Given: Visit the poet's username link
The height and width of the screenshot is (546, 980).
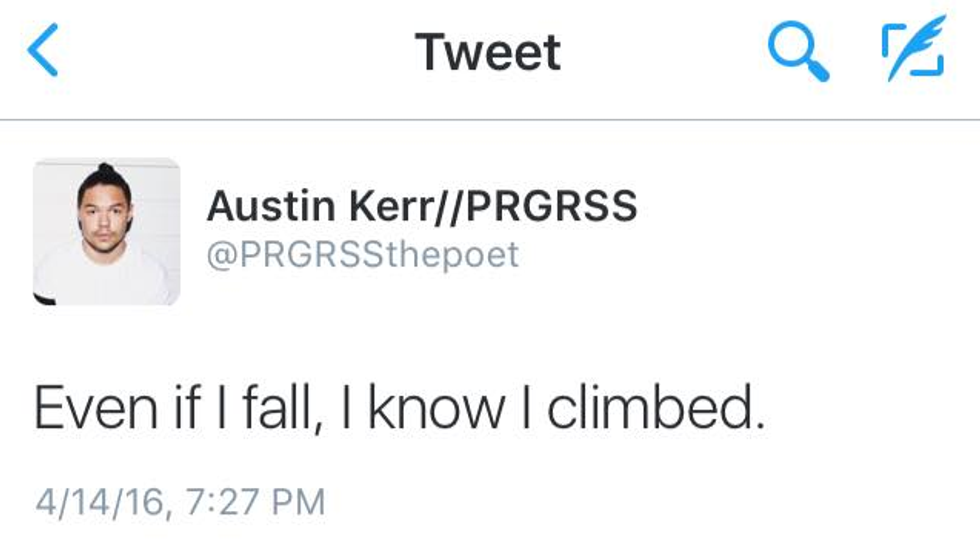Looking at the screenshot, I should pos(363,254).
